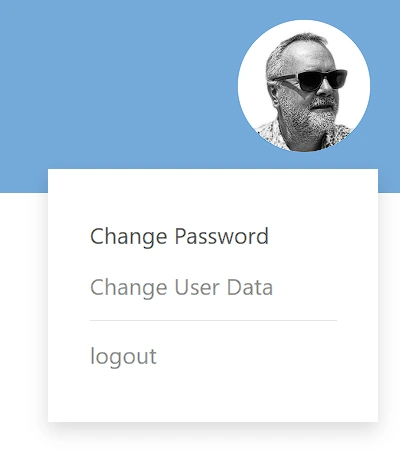
Task: Select Change User Data from the menu
Action: click(181, 287)
